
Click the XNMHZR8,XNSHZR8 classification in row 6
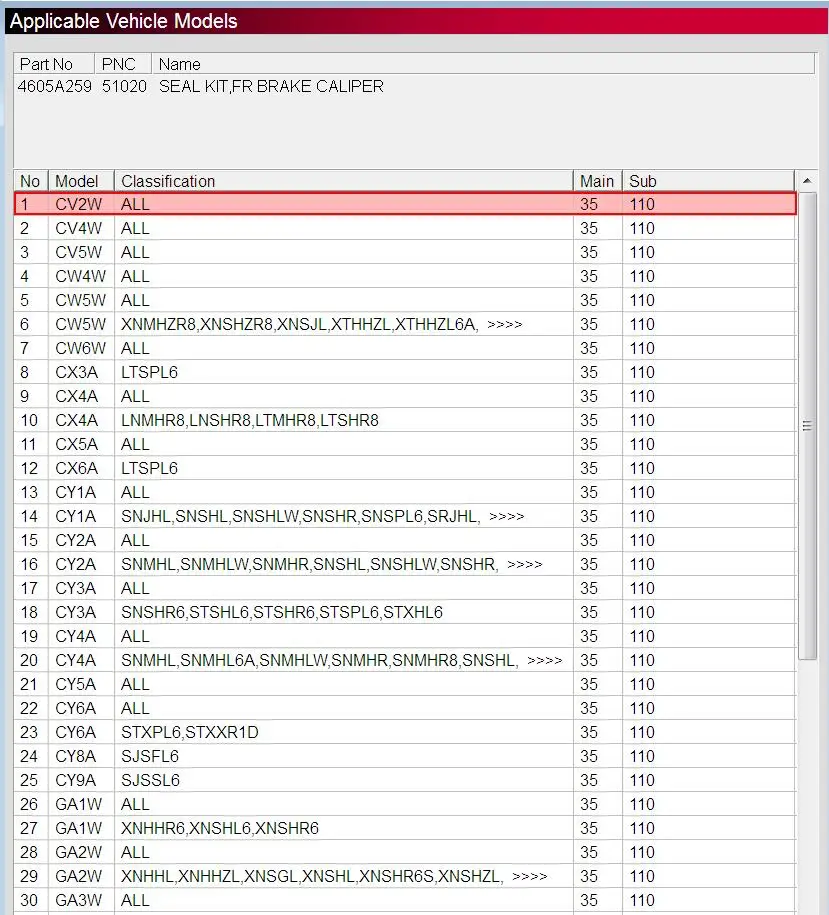(x=321, y=324)
